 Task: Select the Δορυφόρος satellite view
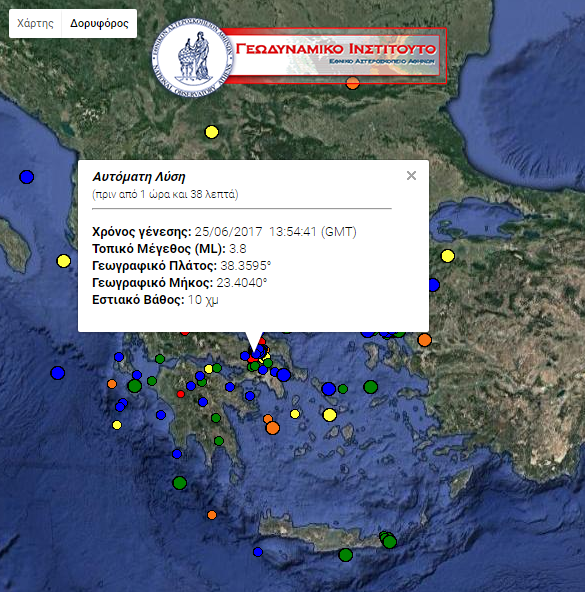pyautogui.click(x=99, y=23)
